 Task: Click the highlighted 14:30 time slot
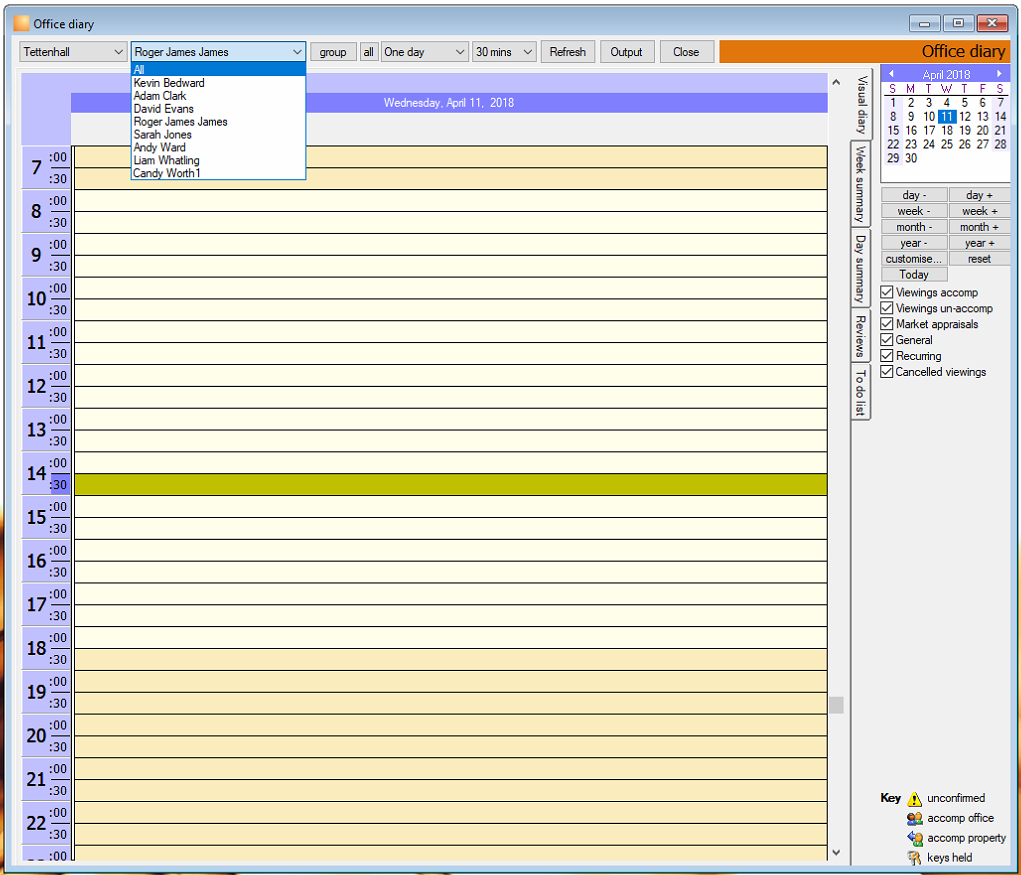pos(451,484)
